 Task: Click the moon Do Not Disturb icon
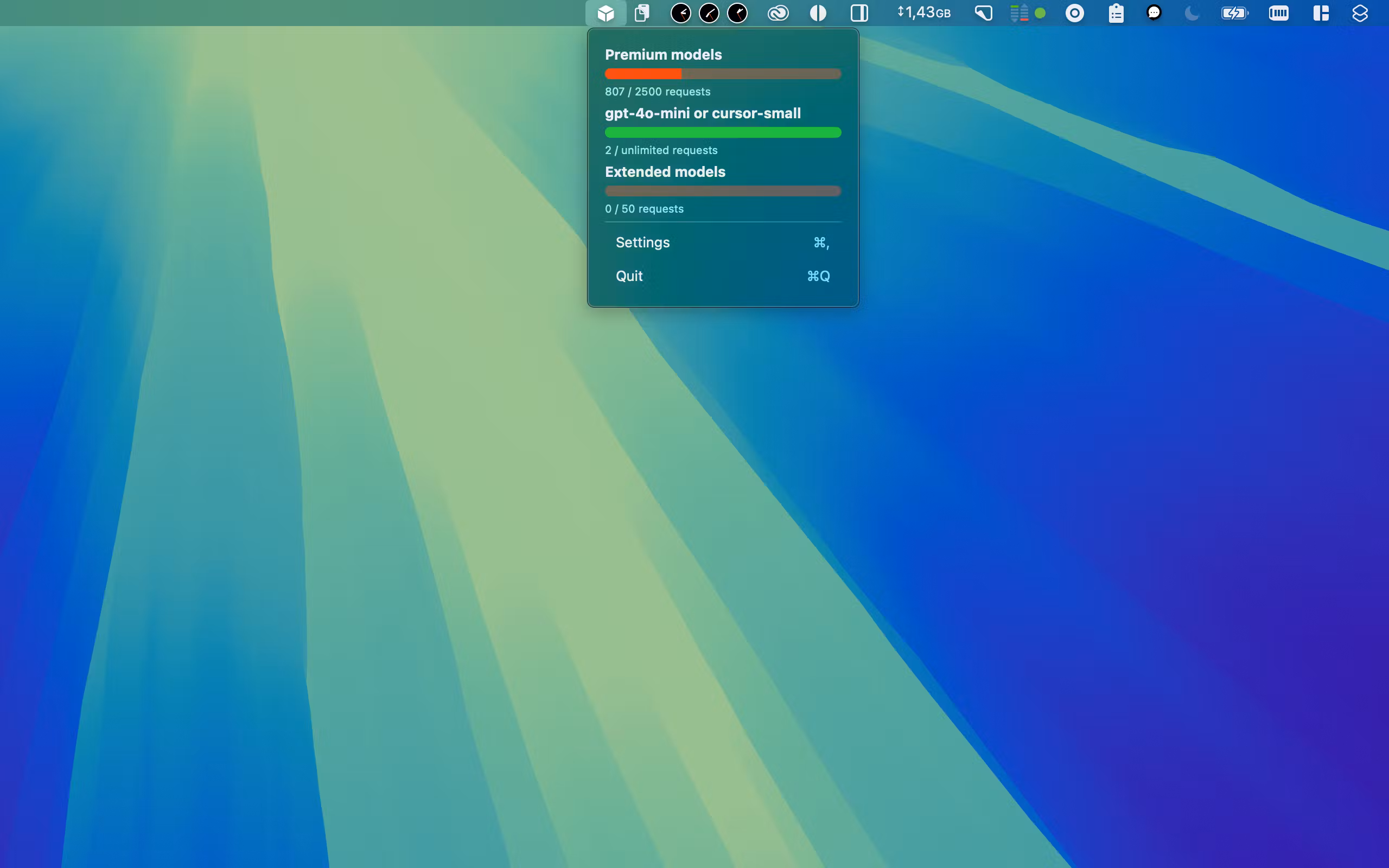tap(1191, 12)
